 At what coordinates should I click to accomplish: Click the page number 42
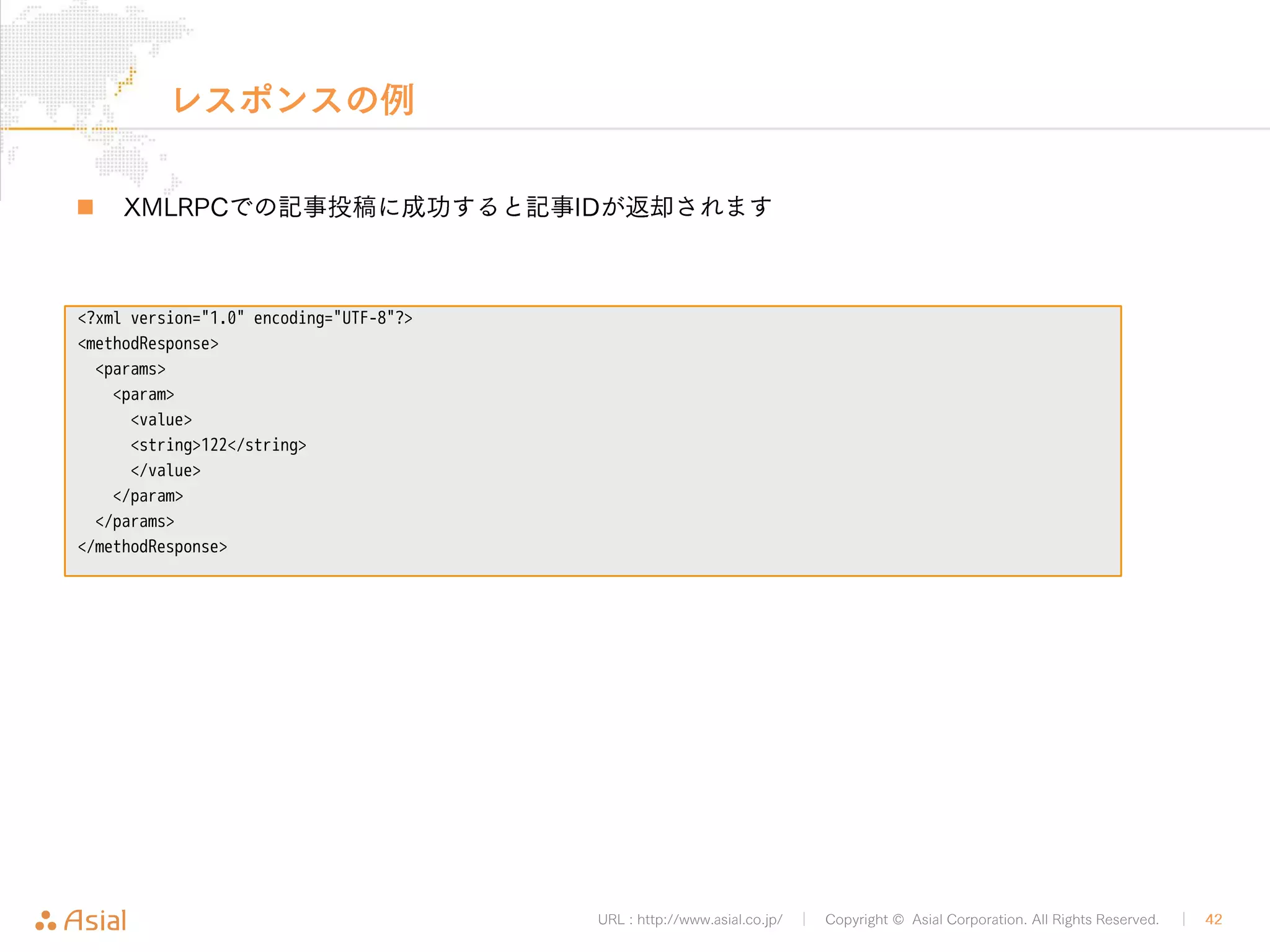tap(1214, 920)
